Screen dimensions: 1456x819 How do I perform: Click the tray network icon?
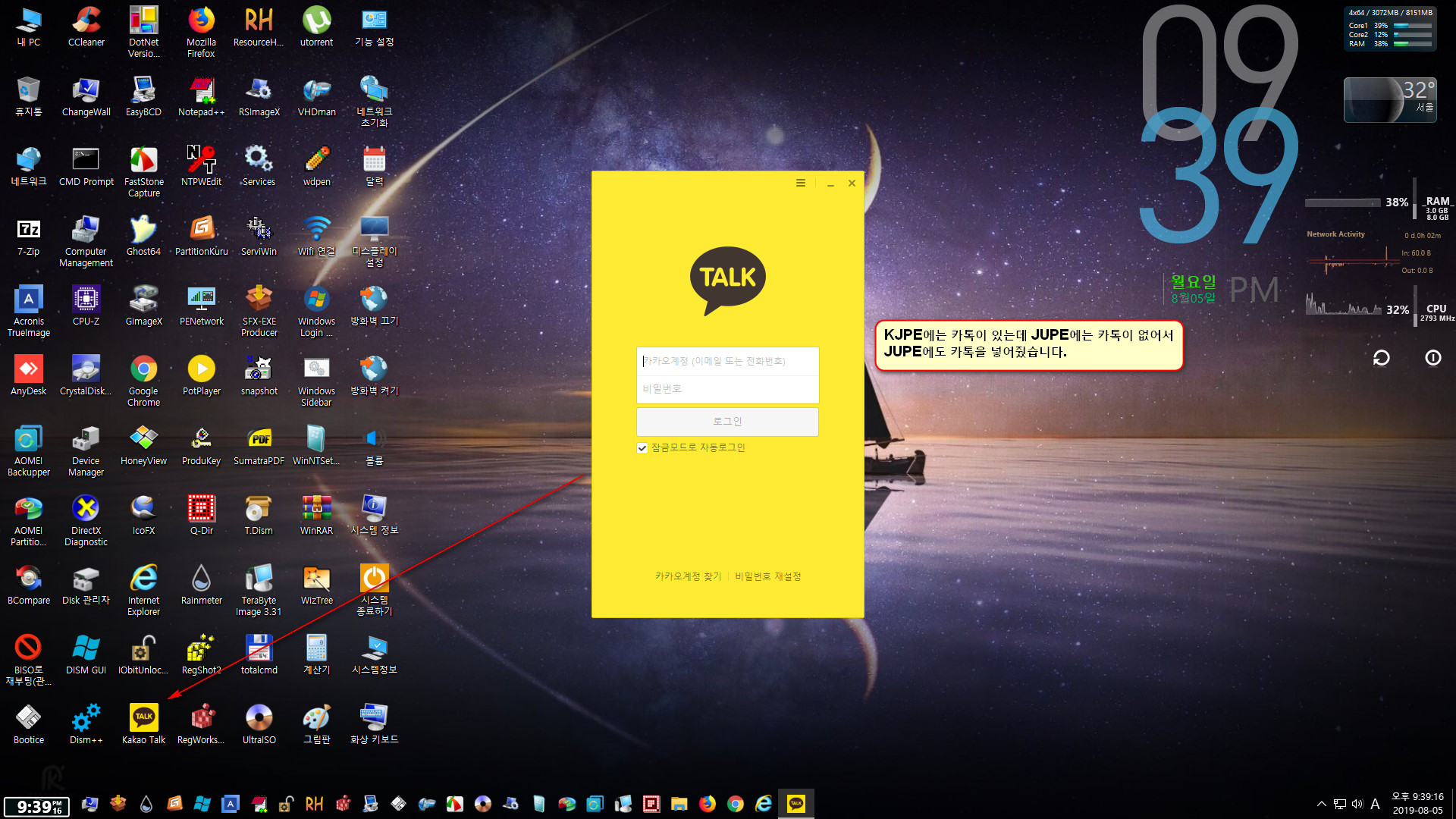(1339, 804)
